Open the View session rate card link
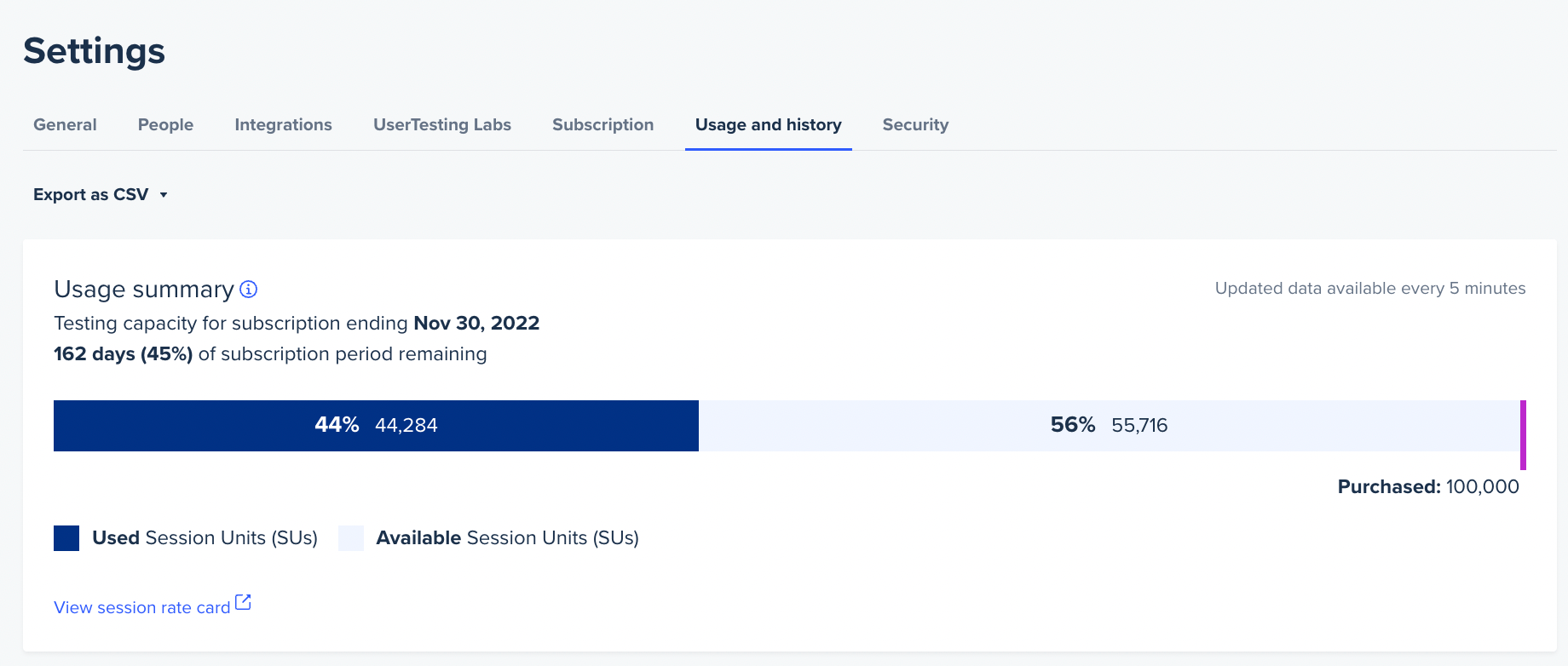This screenshot has width=1568, height=666. coord(142,608)
